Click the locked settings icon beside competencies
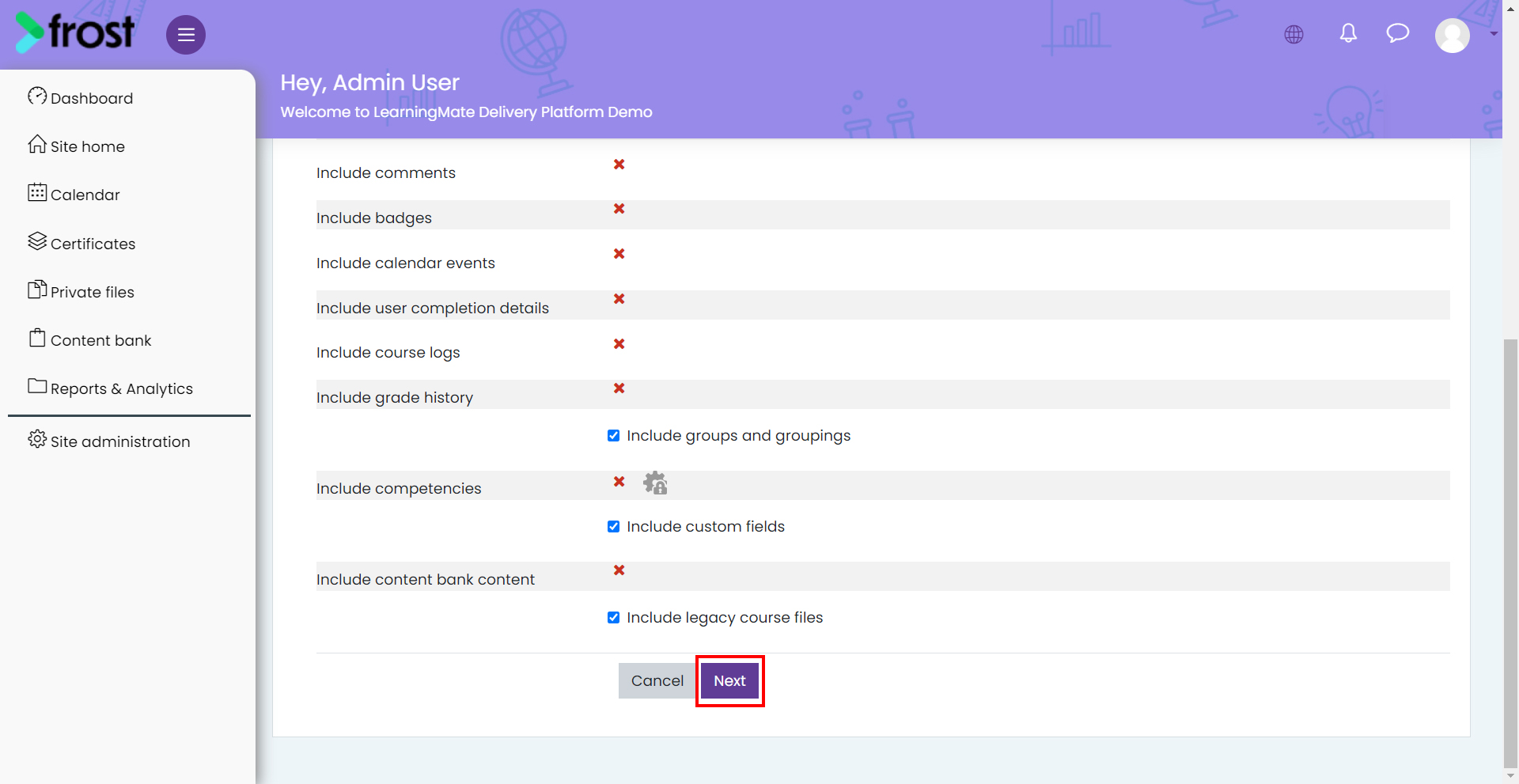The width and height of the screenshot is (1519, 784). [x=655, y=483]
